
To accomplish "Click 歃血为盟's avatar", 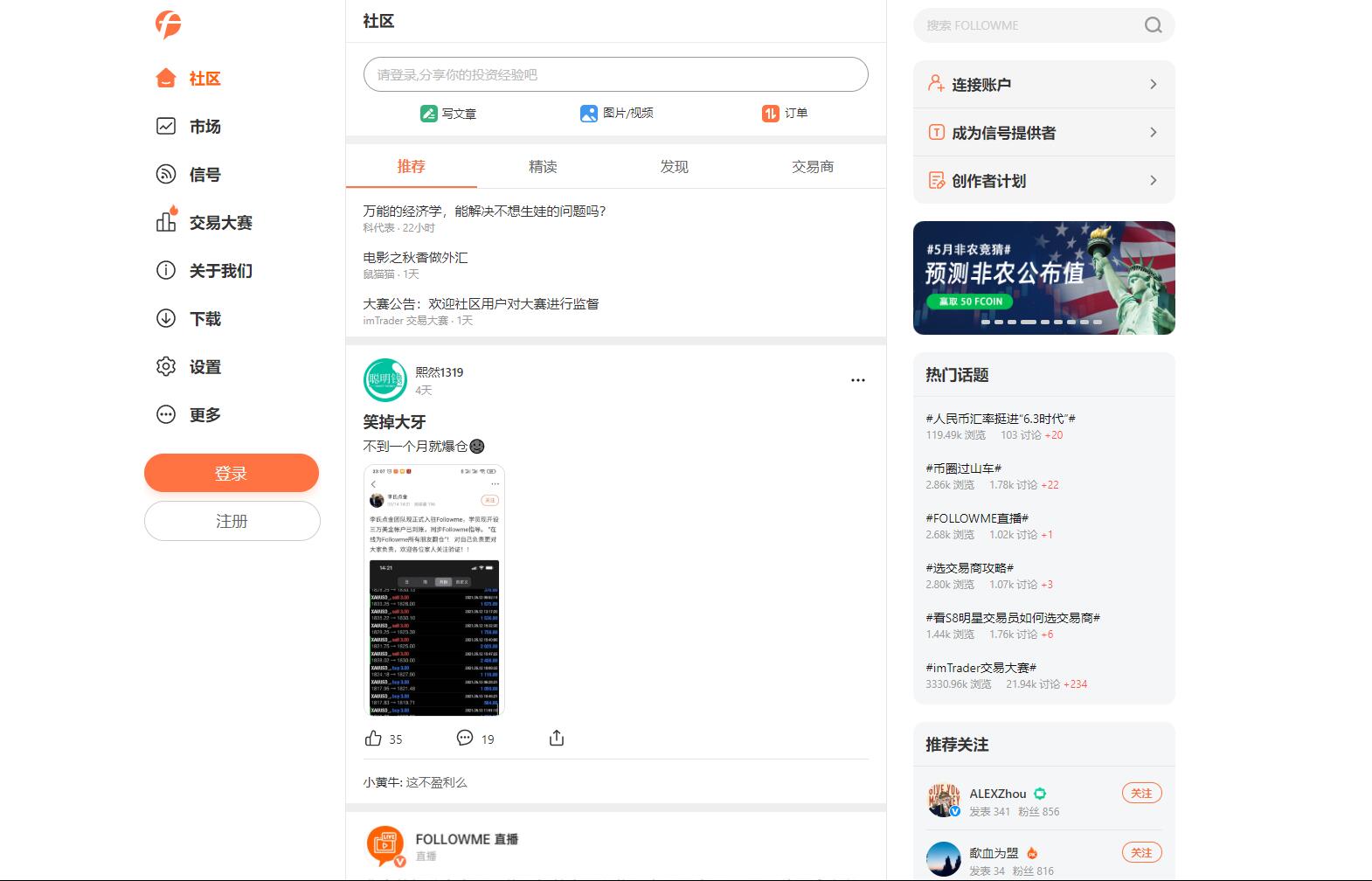I will [x=944, y=859].
